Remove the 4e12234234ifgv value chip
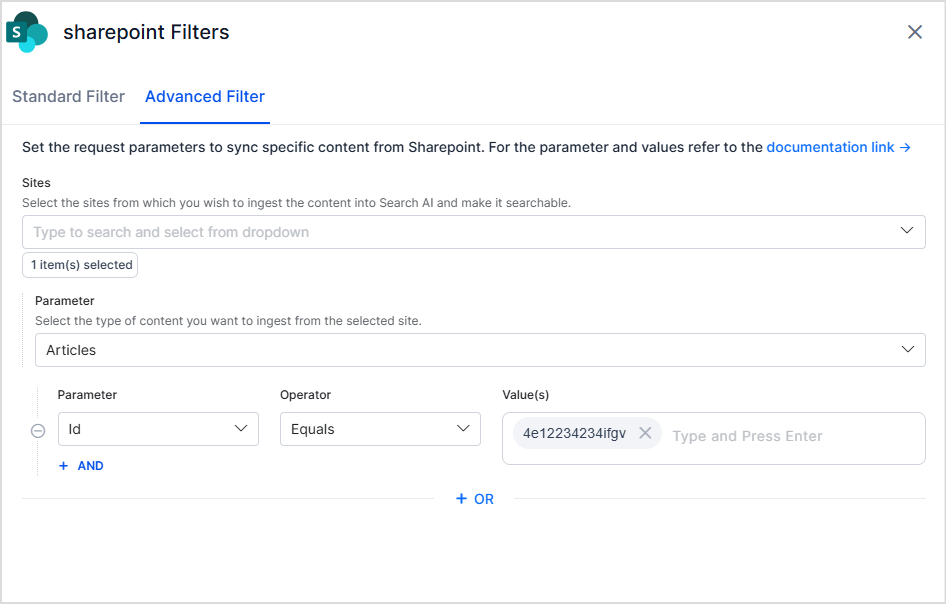Viewport: 946px width, 604px height. point(645,433)
